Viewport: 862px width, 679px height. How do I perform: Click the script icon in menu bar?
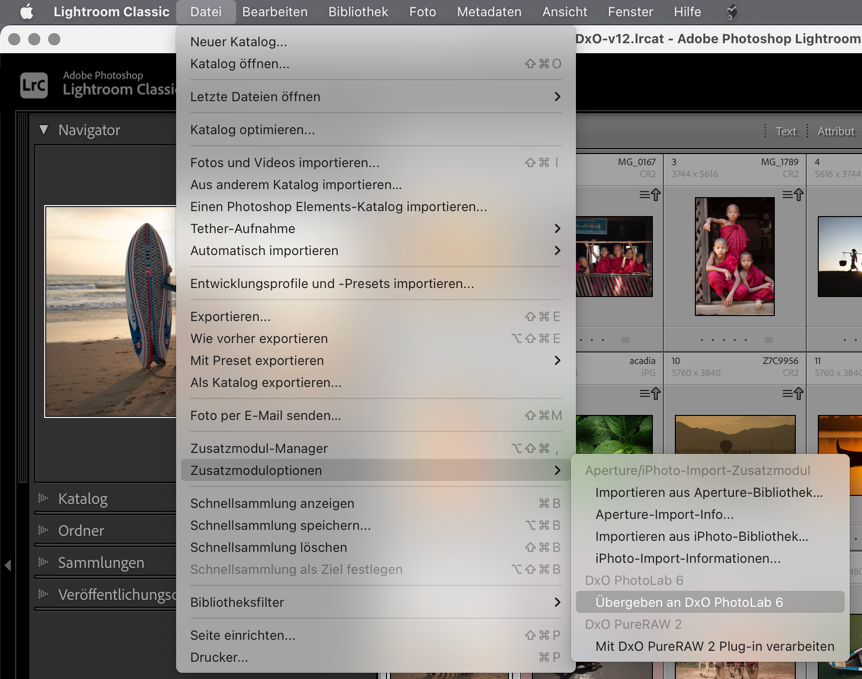[x=732, y=12]
